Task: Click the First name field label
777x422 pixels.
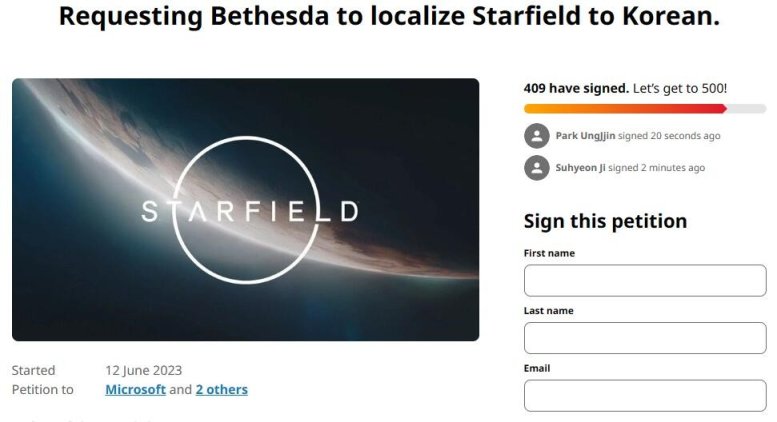Action: (x=549, y=253)
